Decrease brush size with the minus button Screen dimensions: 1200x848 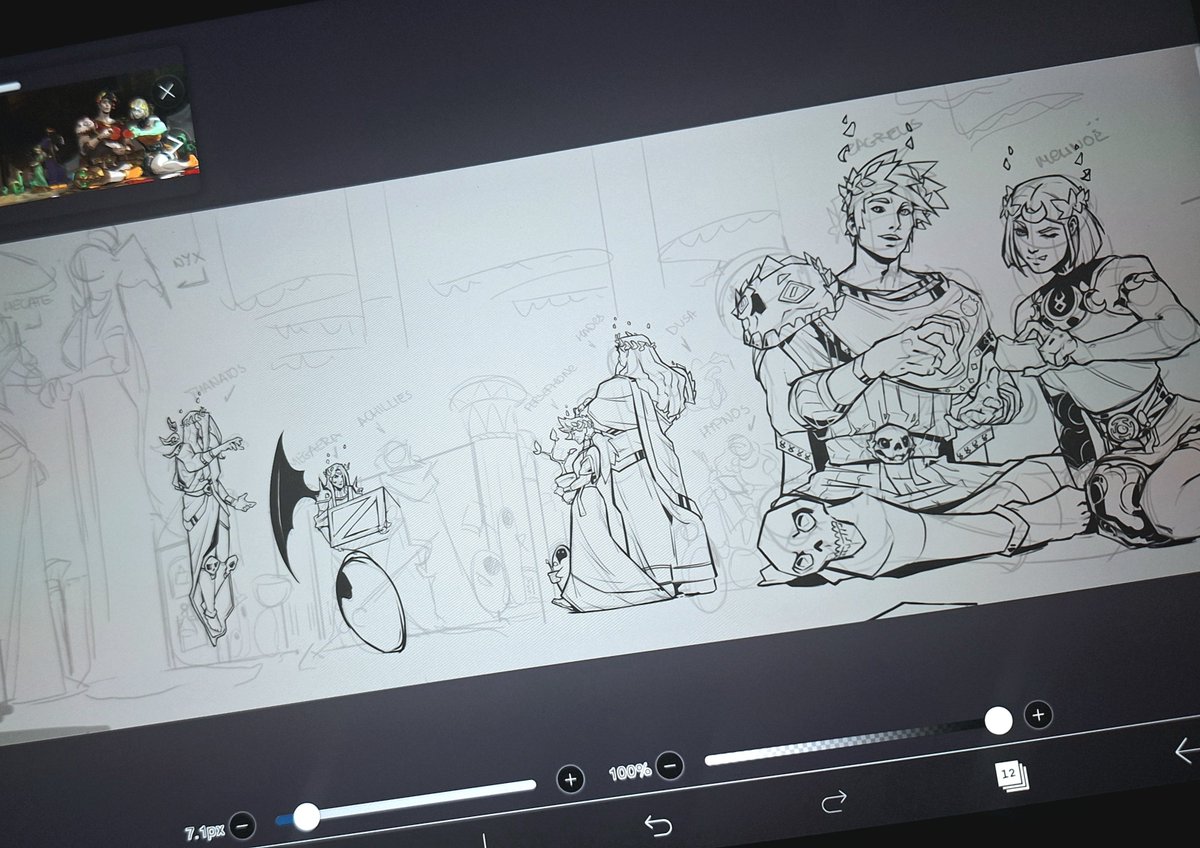242,826
